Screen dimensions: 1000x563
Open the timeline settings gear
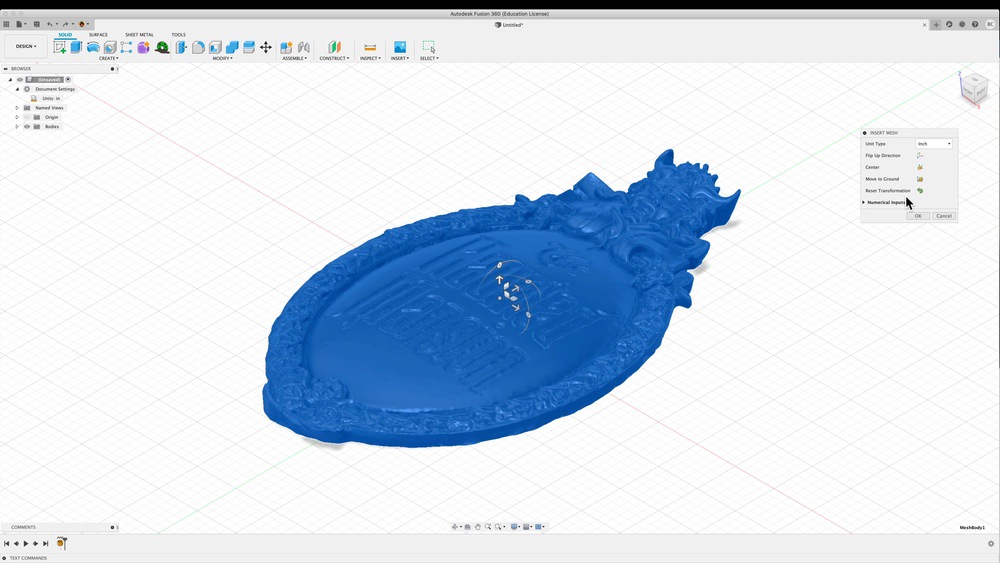[991, 544]
